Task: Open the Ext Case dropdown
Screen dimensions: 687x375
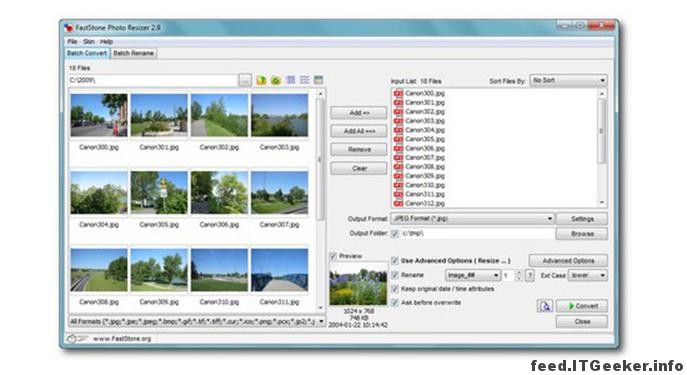Action: [x=588, y=275]
